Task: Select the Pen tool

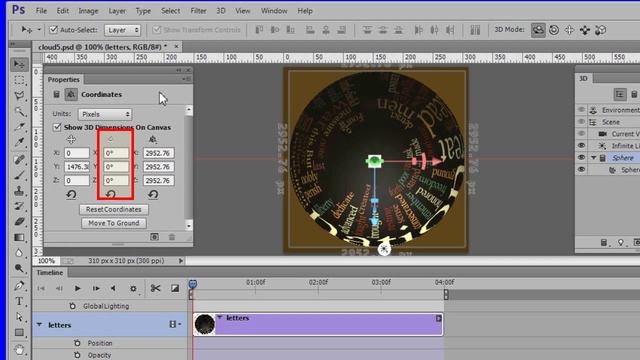Action: click(x=19, y=285)
